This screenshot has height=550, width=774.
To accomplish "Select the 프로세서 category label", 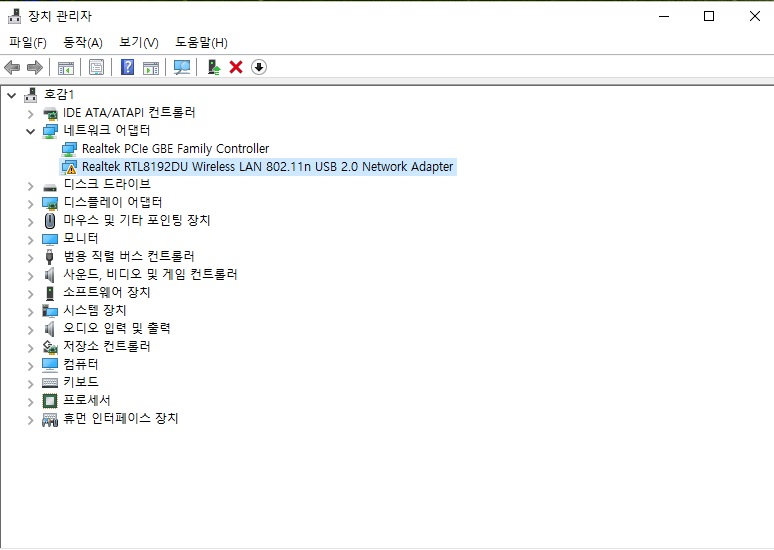I will coord(87,400).
